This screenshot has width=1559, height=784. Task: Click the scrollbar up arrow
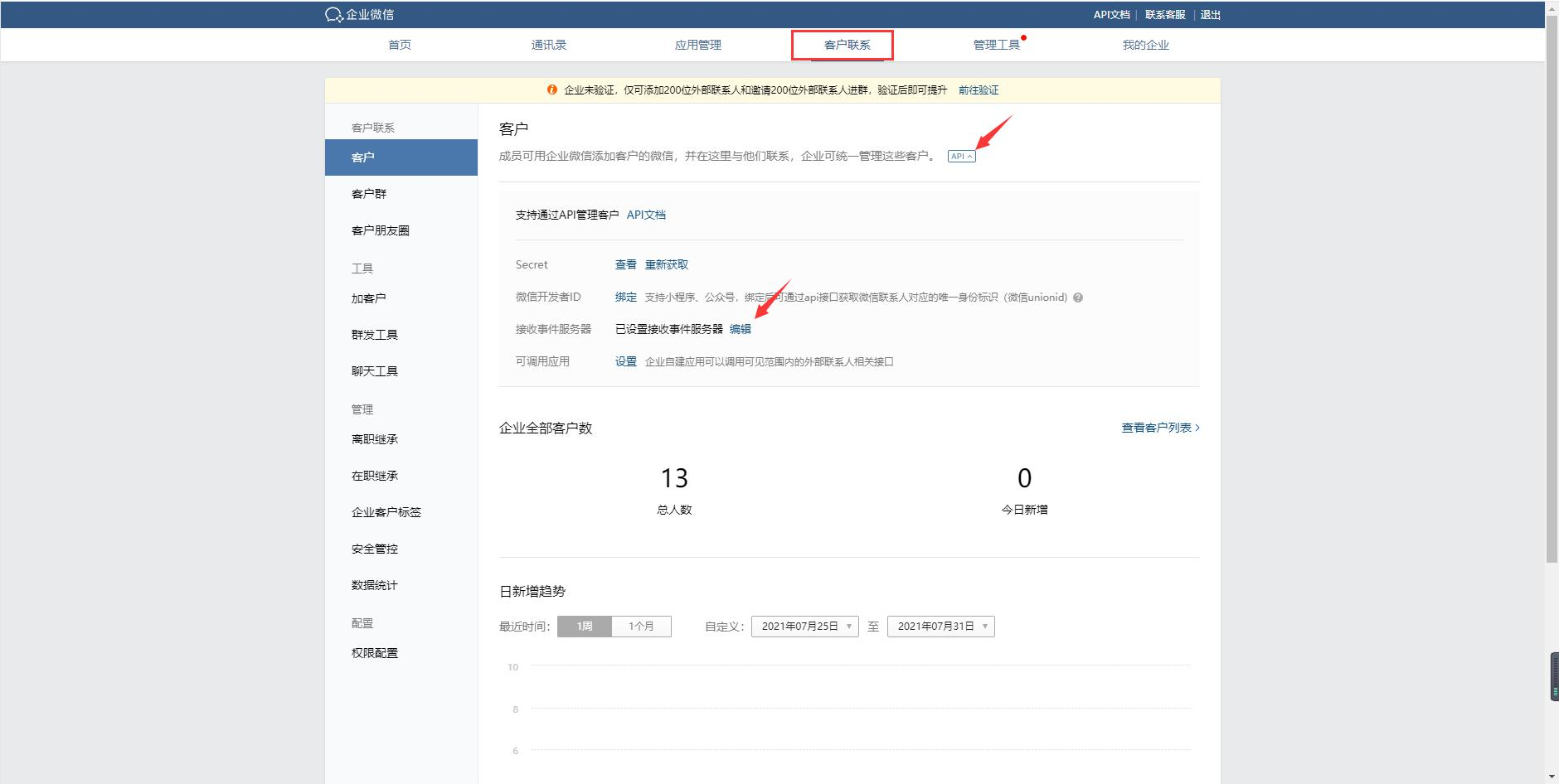tap(1552, 7)
